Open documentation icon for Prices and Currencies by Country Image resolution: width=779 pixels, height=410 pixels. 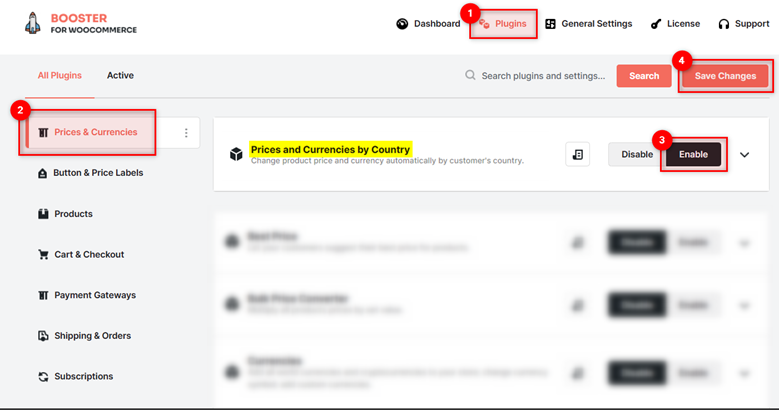[x=577, y=155]
